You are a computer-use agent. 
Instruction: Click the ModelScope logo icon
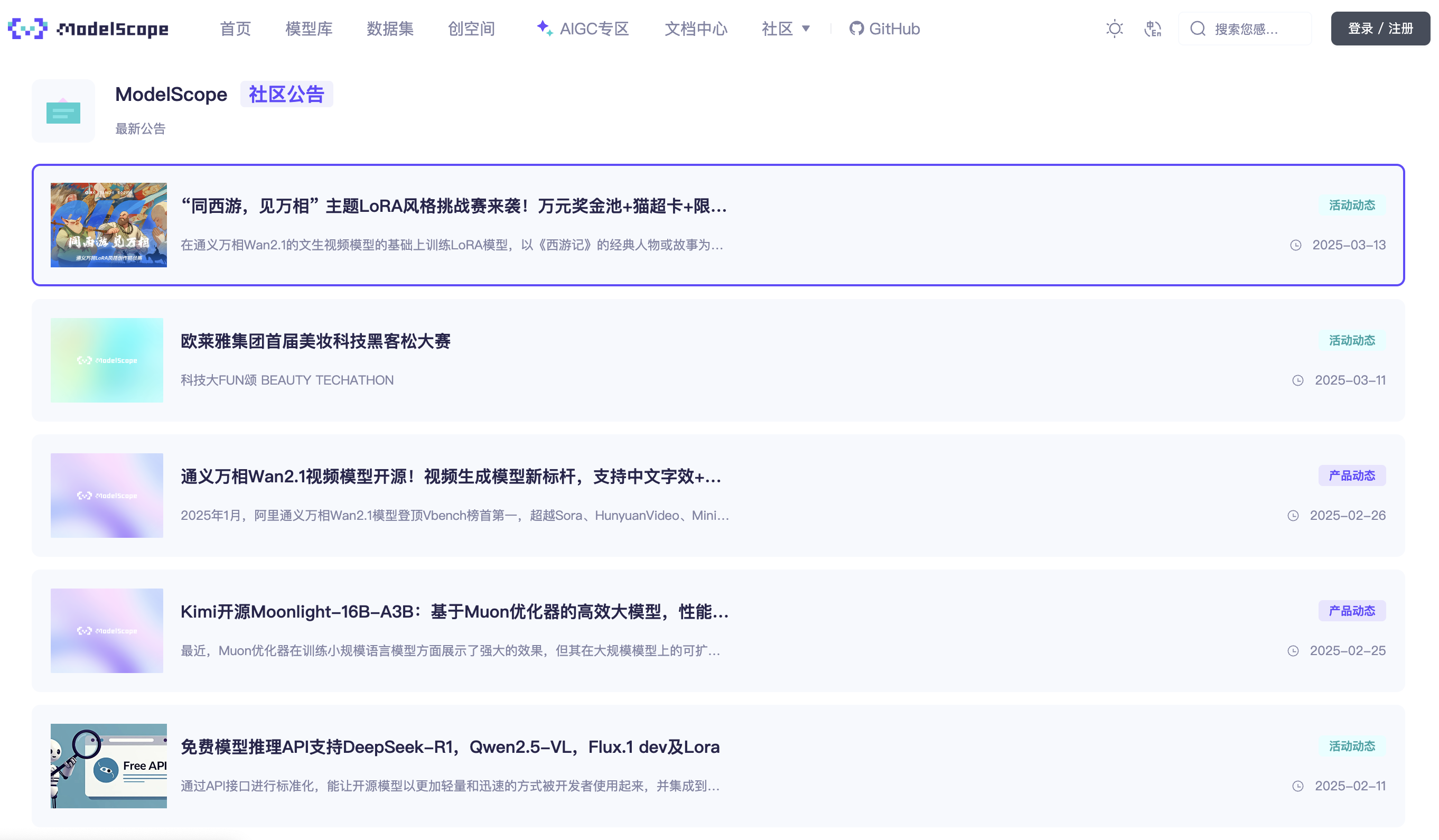(27, 28)
